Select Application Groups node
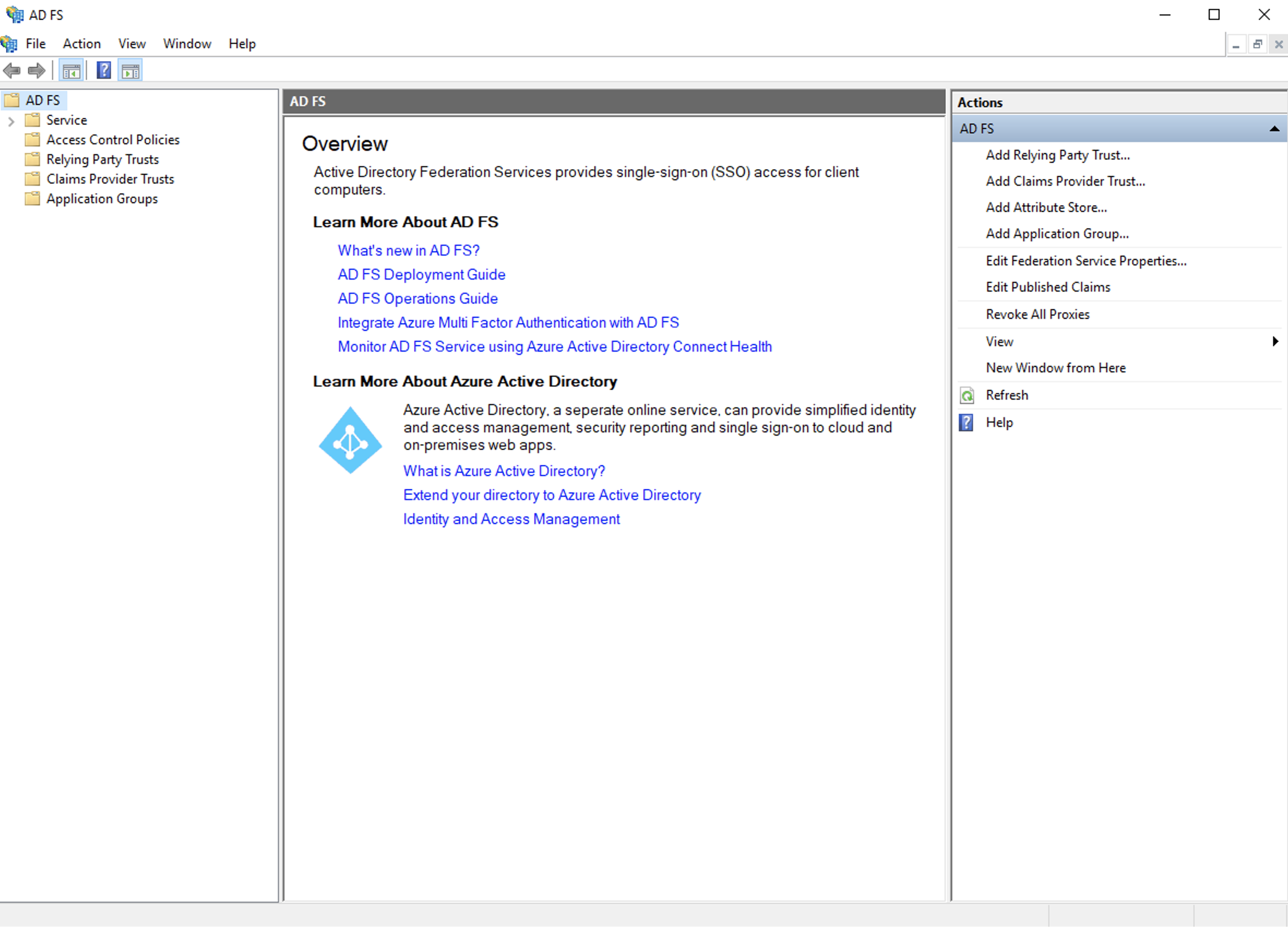 (x=102, y=198)
